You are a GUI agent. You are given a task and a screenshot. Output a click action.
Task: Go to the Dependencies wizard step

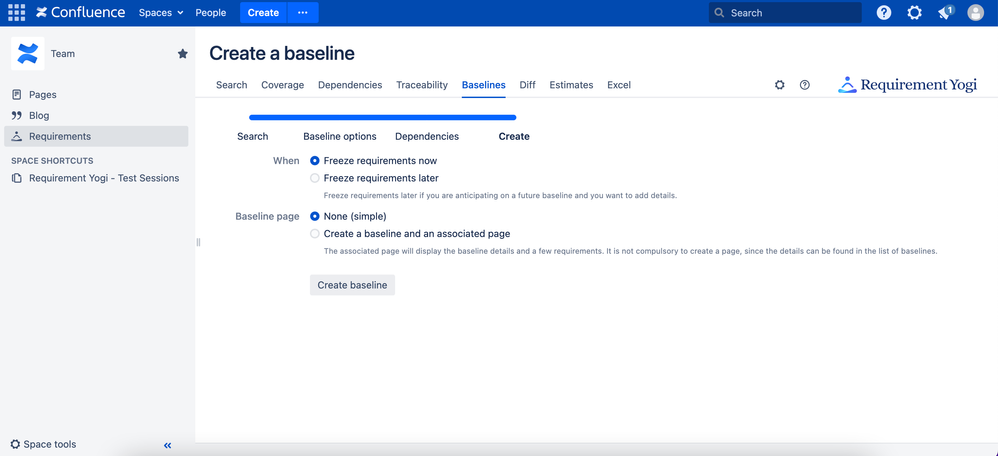point(427,136)
